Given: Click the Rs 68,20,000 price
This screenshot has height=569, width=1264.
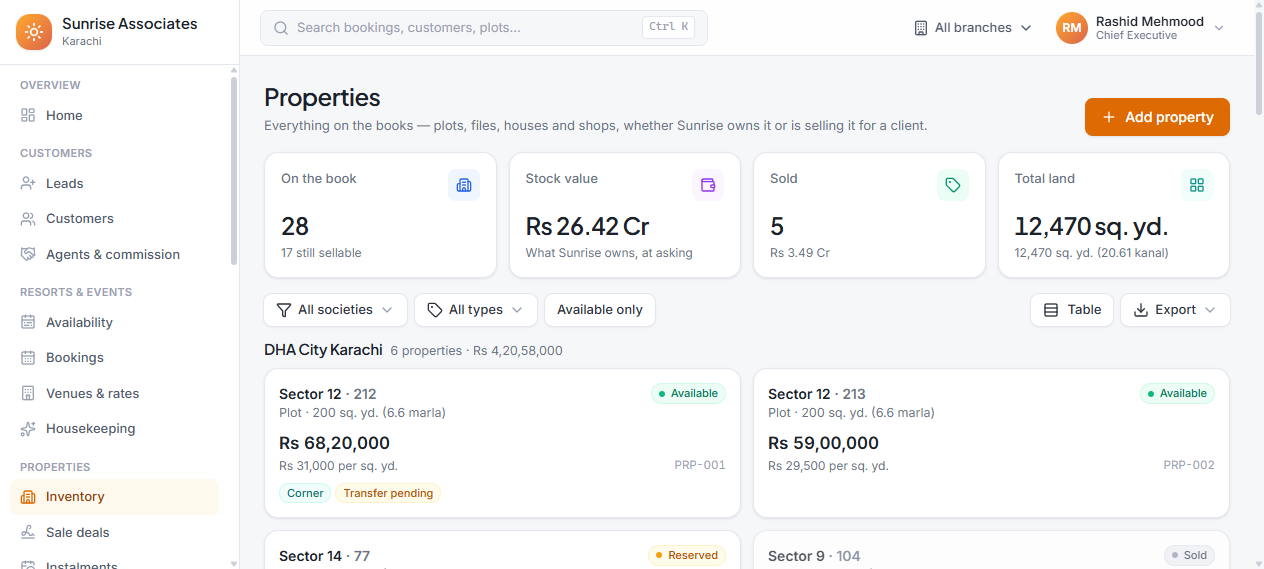Looking at the screenshot, I should pos(334,443).
